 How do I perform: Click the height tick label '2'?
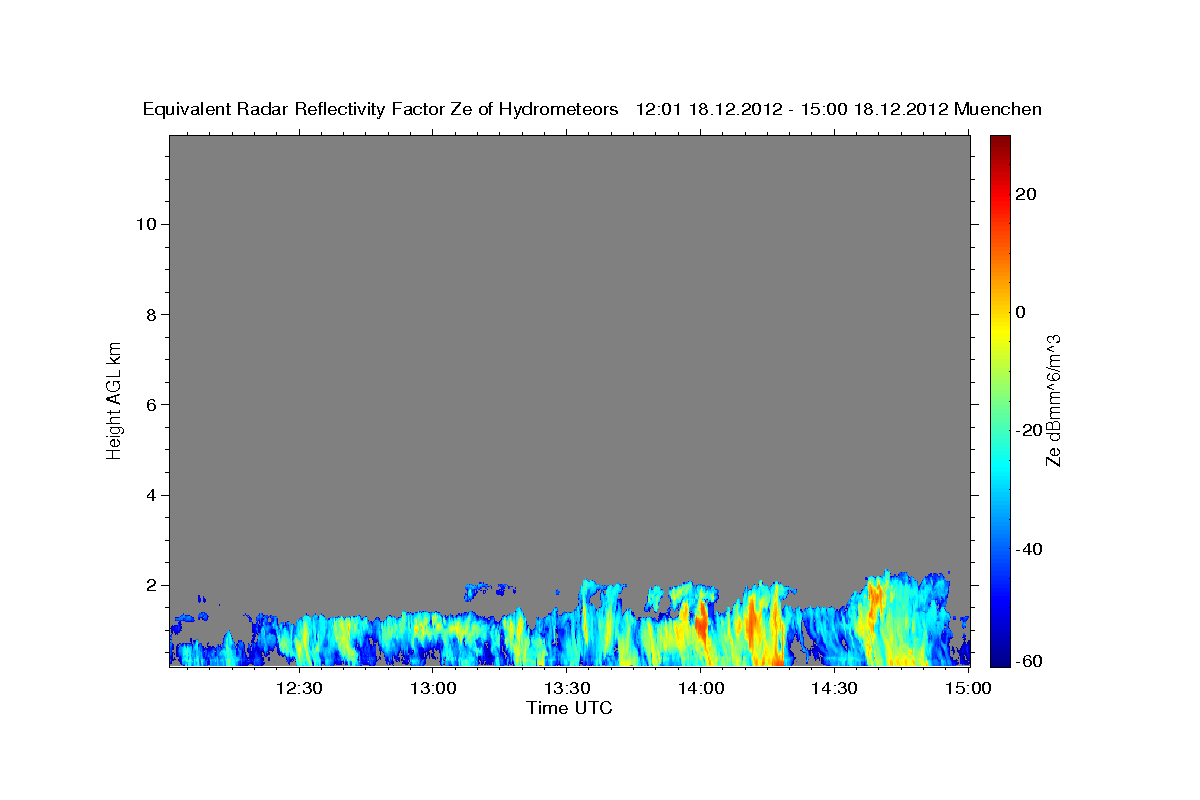point(149,585)
